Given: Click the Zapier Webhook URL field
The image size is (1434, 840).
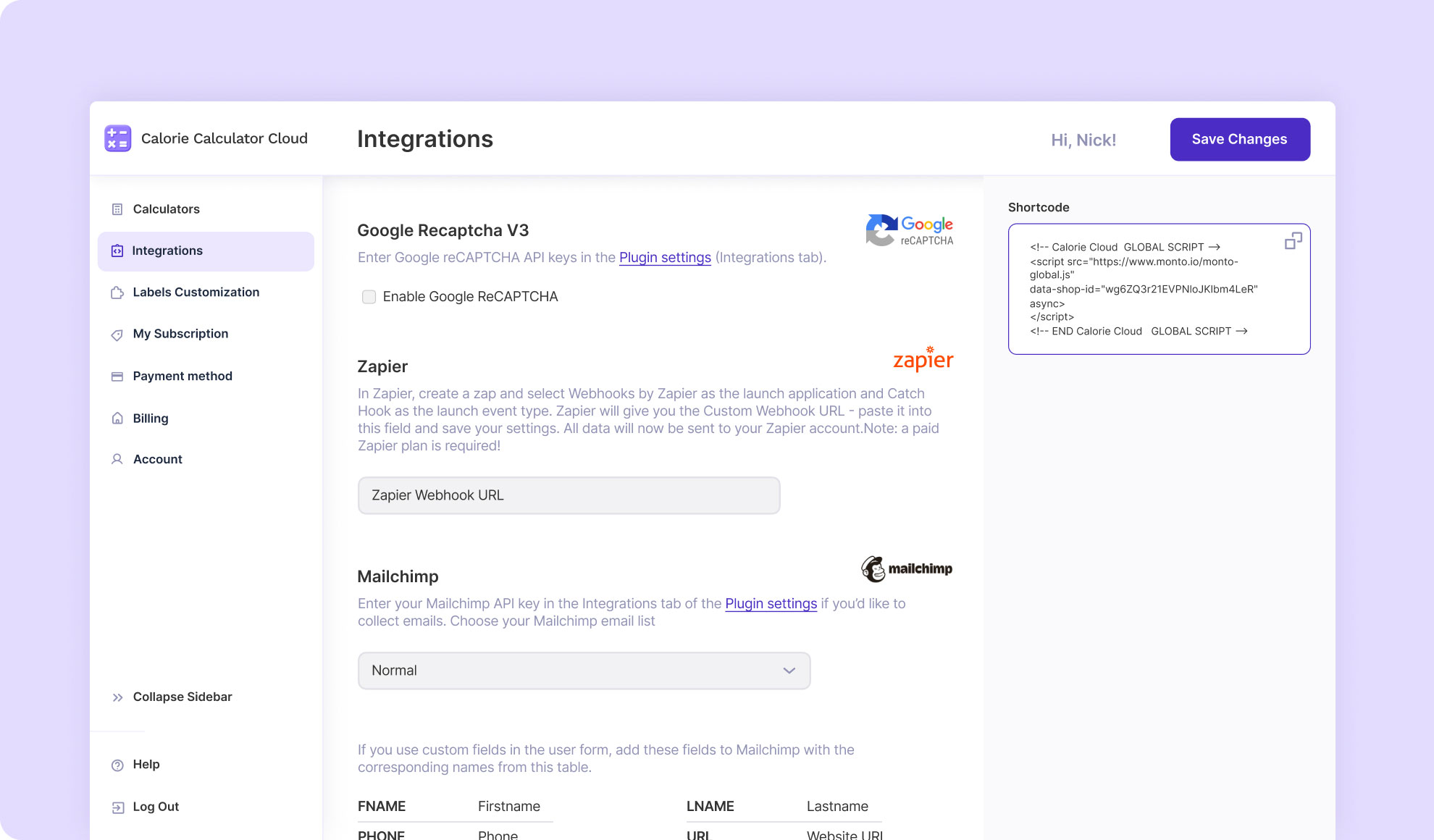Looking at the screenshot, I should 569,495.
